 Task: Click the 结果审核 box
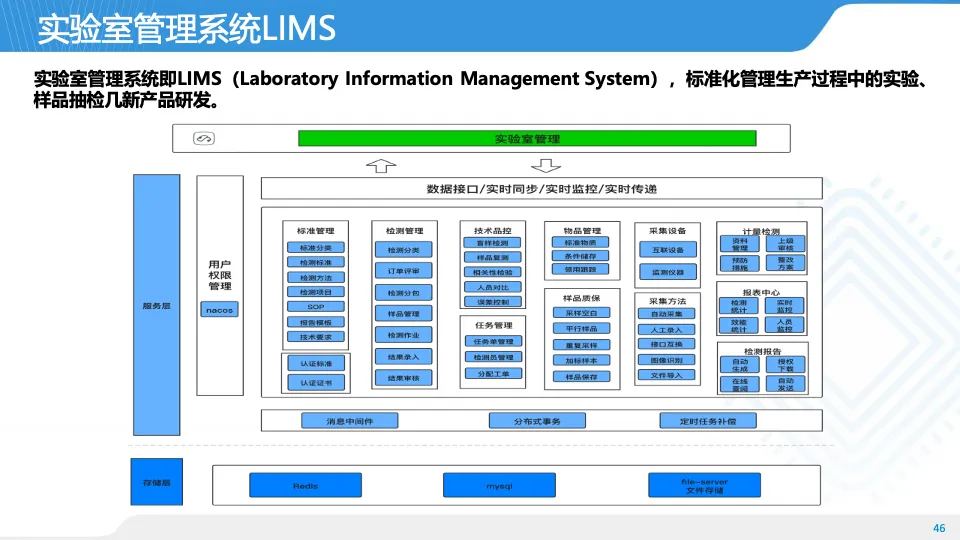click(403, 378)
